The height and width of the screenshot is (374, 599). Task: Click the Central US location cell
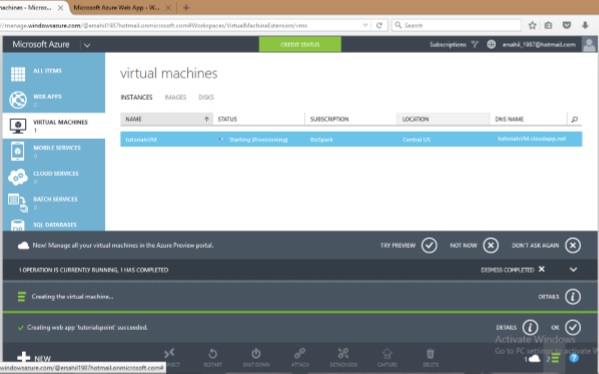click(416, 139)
